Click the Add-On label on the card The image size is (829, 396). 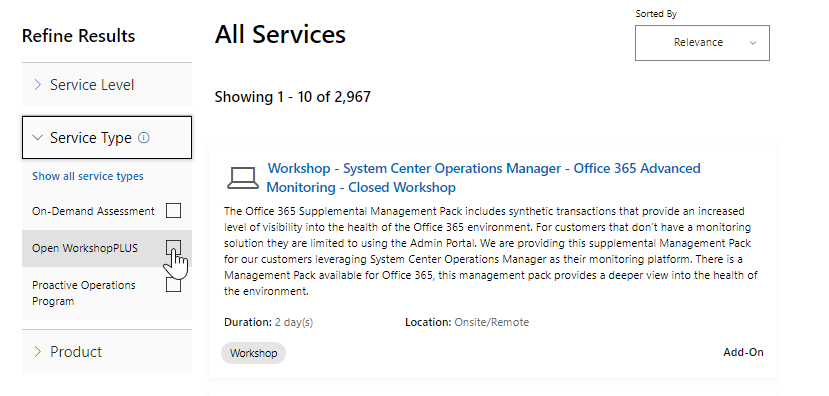tap(743, 352)
